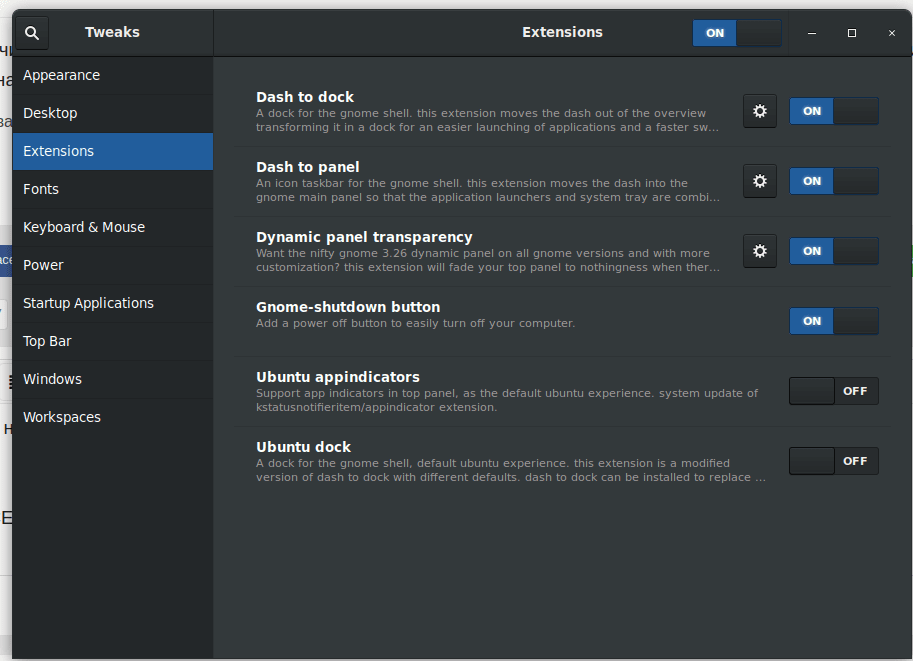Go to Windows settings
This screenshot has width=913, height=661.
point(113,379)
